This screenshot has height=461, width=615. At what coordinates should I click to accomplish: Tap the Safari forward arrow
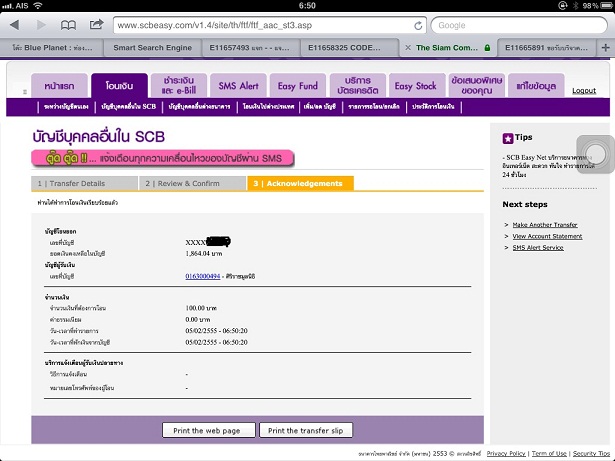point(41,25)
